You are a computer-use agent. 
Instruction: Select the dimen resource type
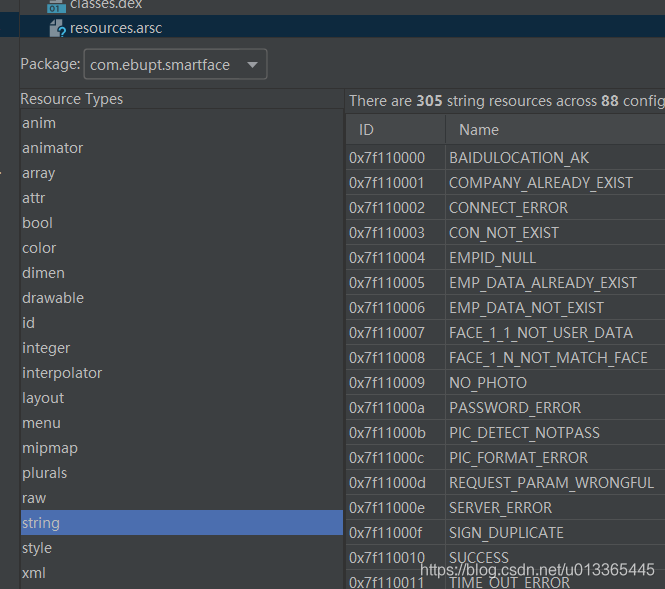point(182,273)
